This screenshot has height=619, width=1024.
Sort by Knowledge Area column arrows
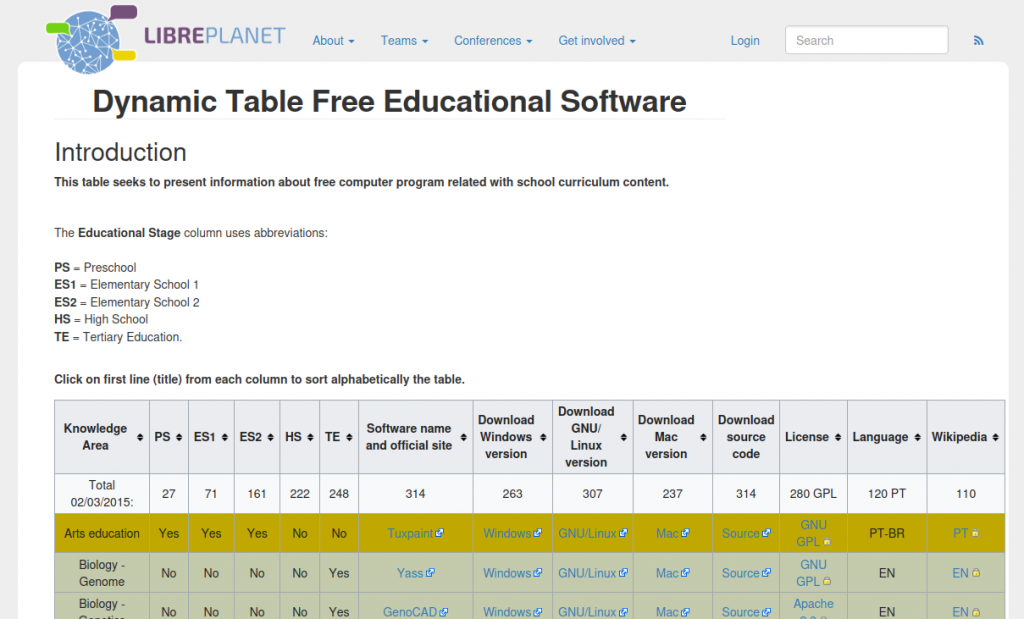click(x=140, y=437)
